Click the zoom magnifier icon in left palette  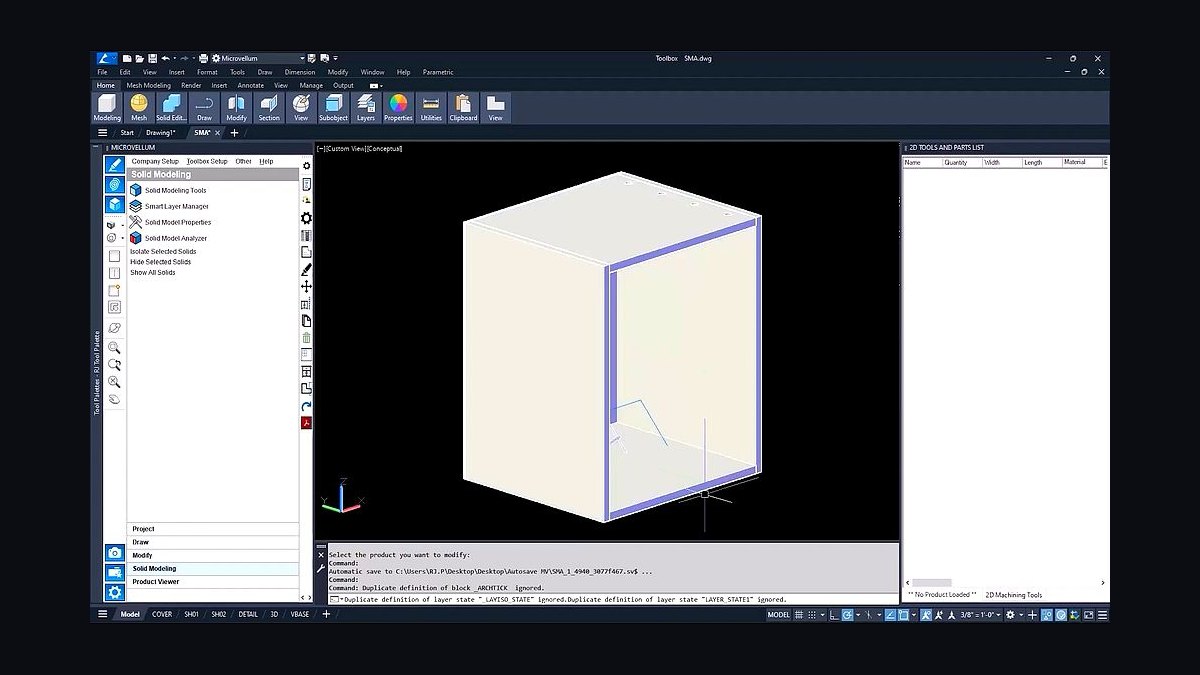[114, 348]
